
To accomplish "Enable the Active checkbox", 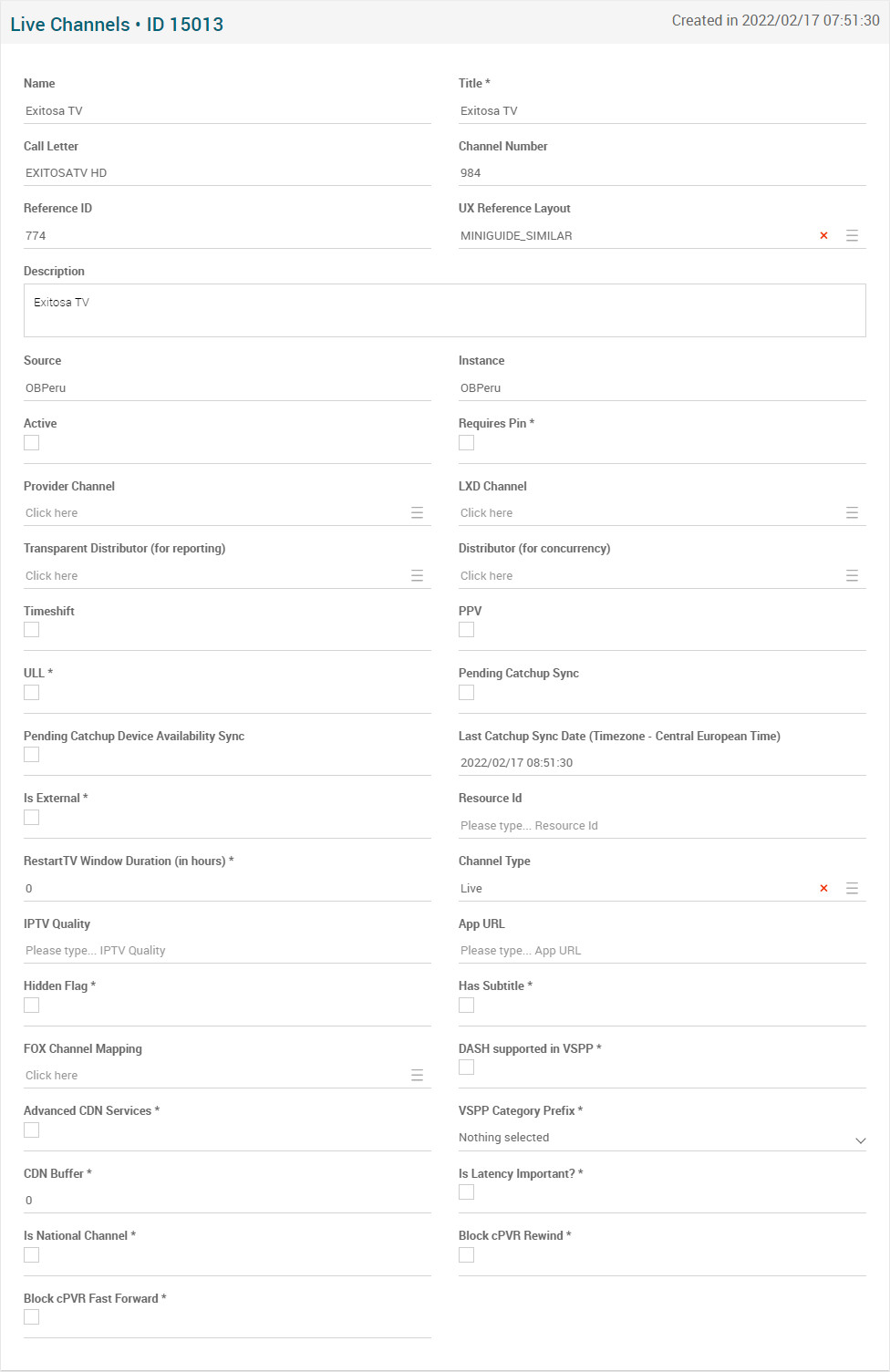I will [x=32, y=443].
